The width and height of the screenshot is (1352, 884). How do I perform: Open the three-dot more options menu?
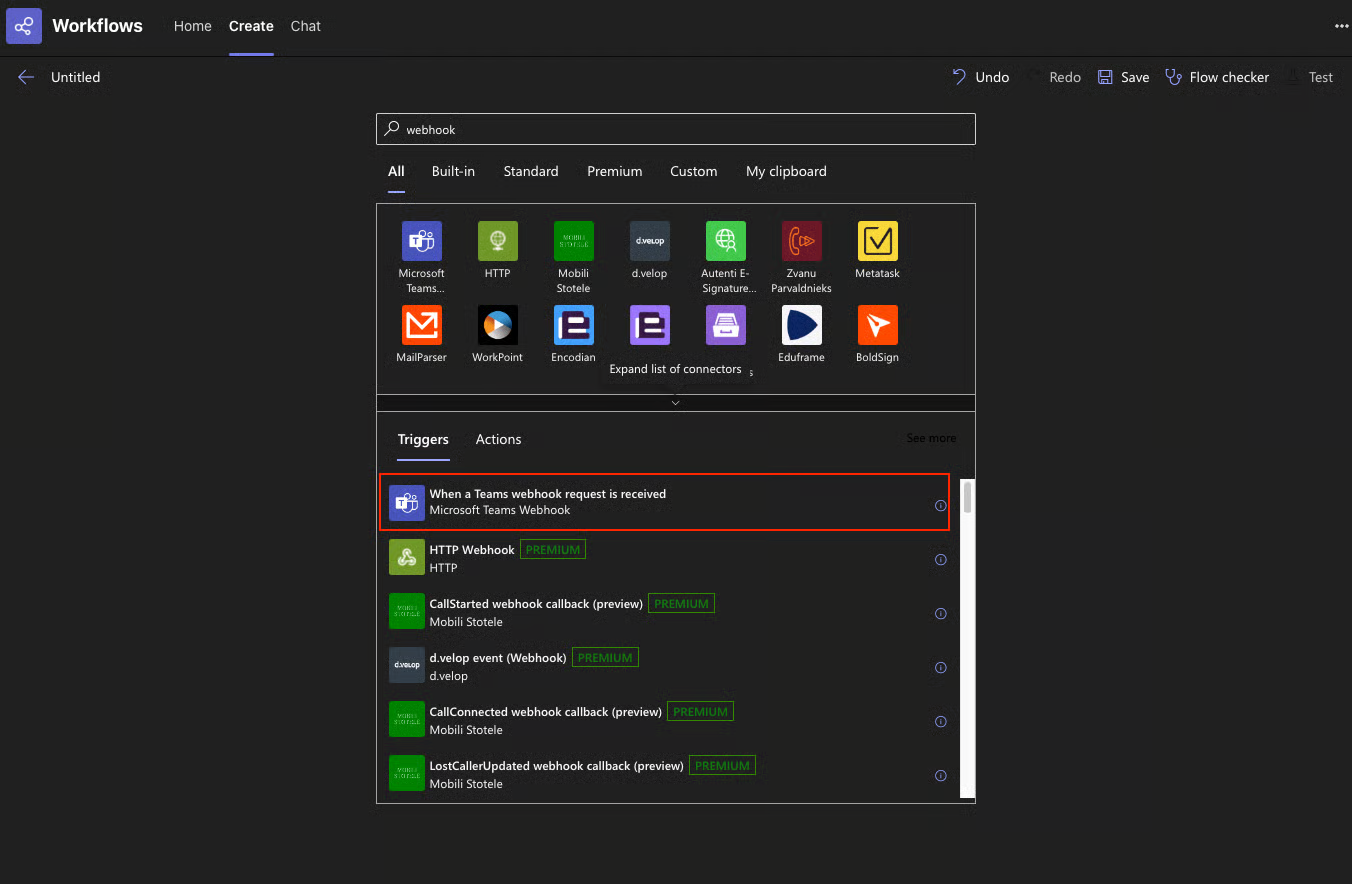point(1341,26)
